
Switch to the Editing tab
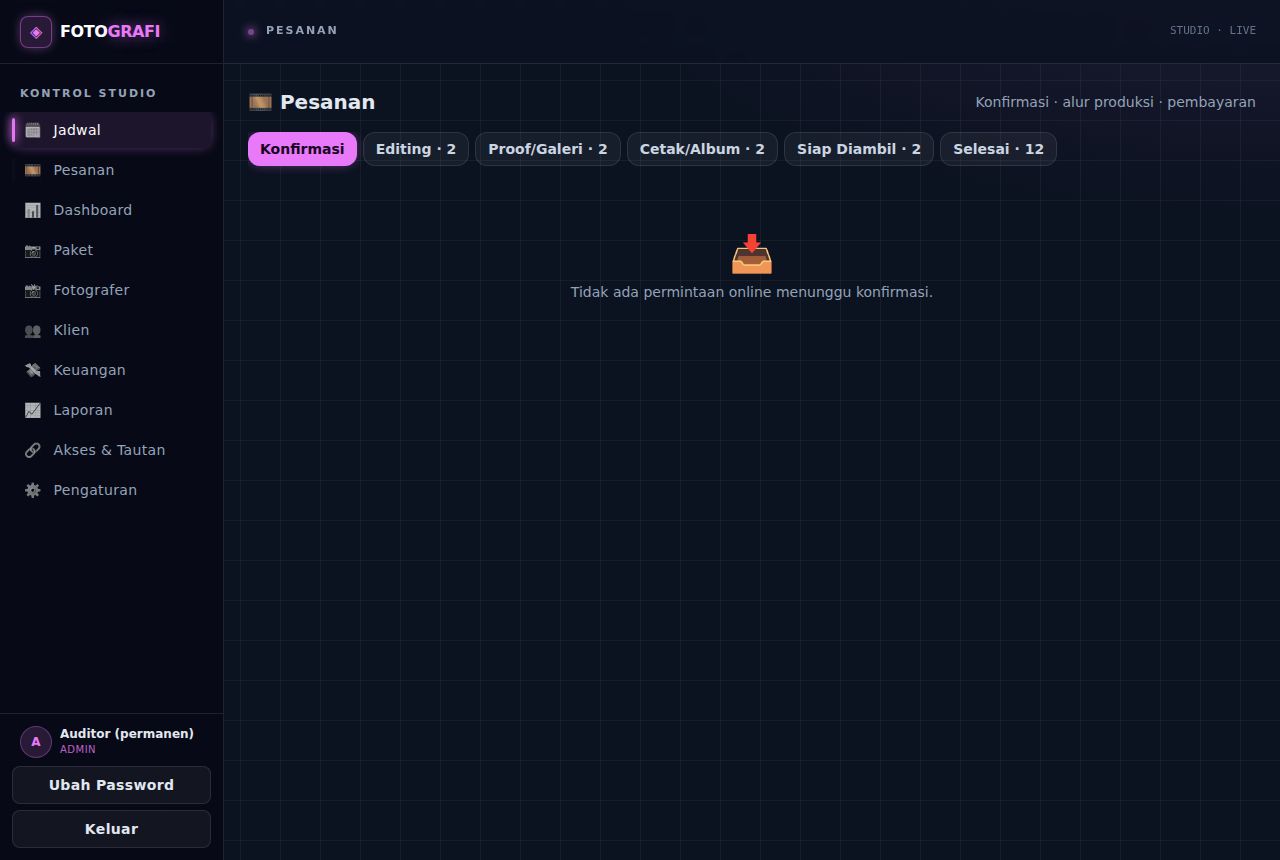coord(416,149)
